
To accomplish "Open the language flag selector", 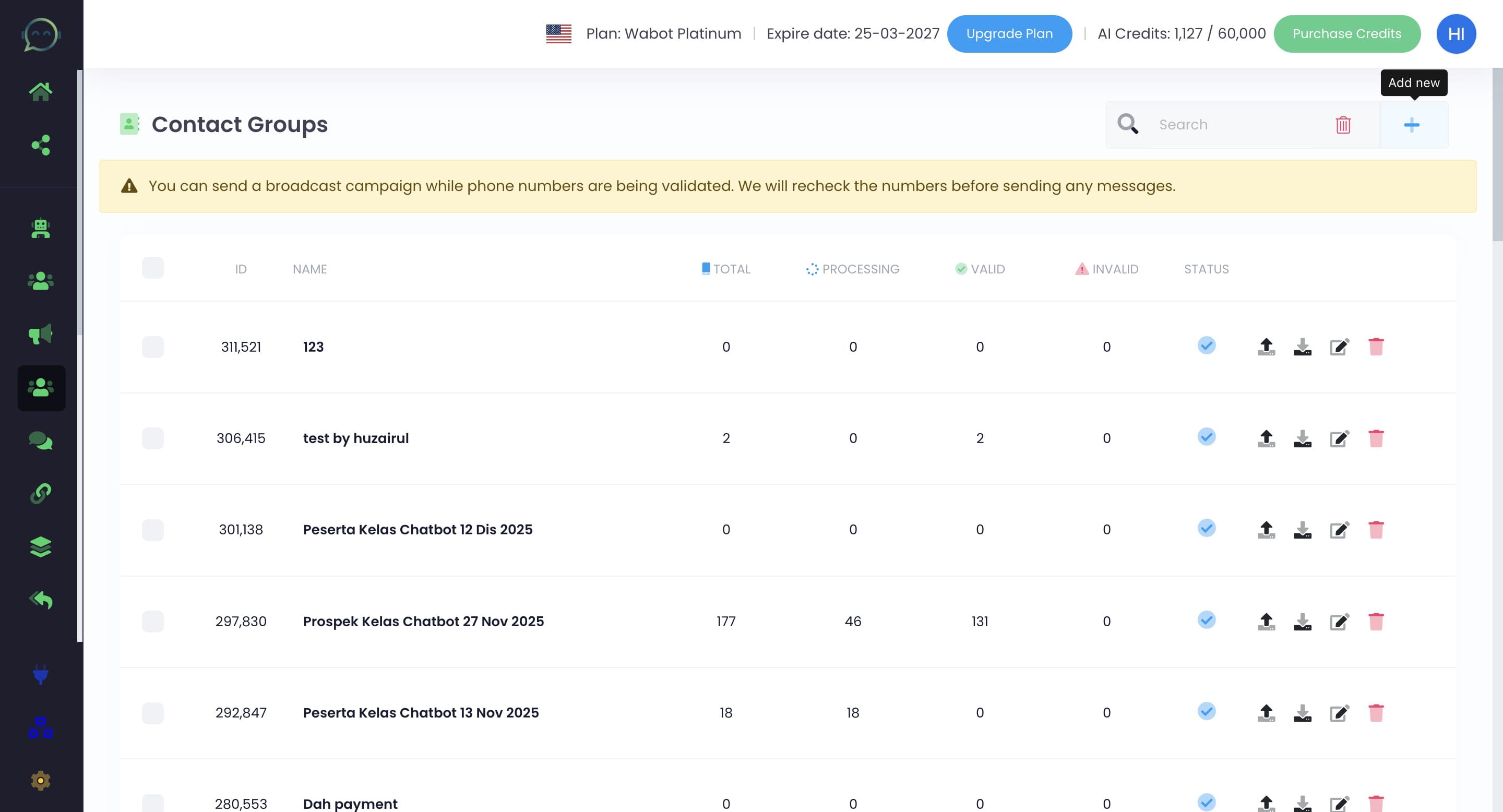I will [558, 34].
